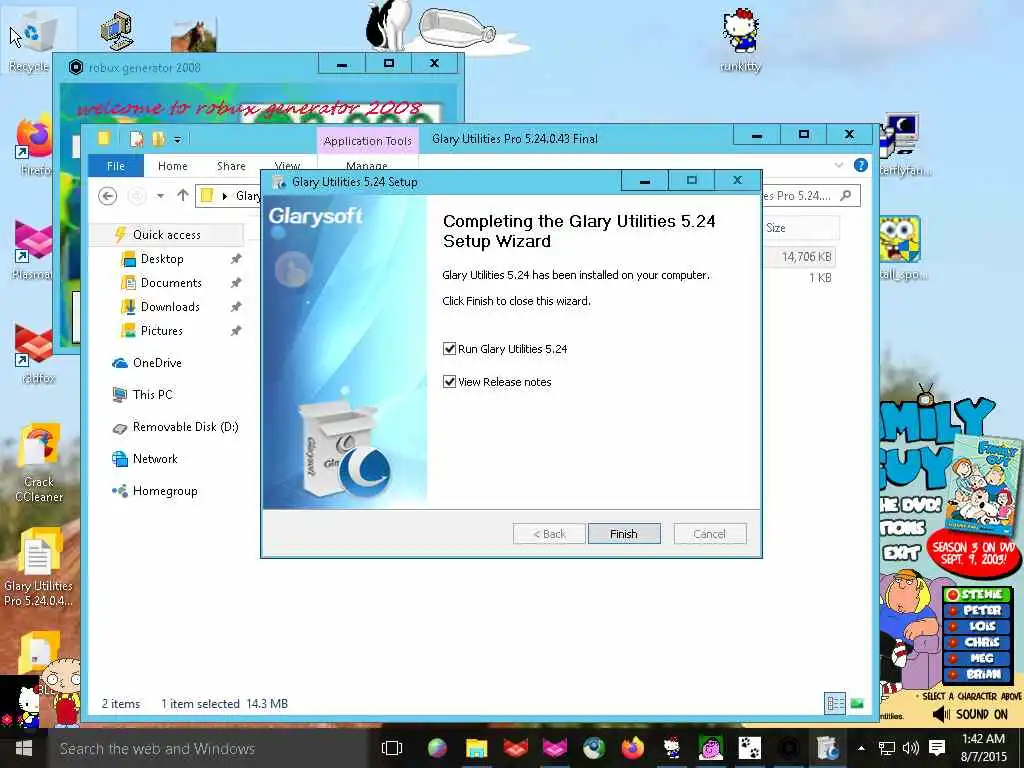This screenshot has height=768, width=1024.
Task: Click Glary setup icon on taskbar
Action: click(x=827, y=748)
